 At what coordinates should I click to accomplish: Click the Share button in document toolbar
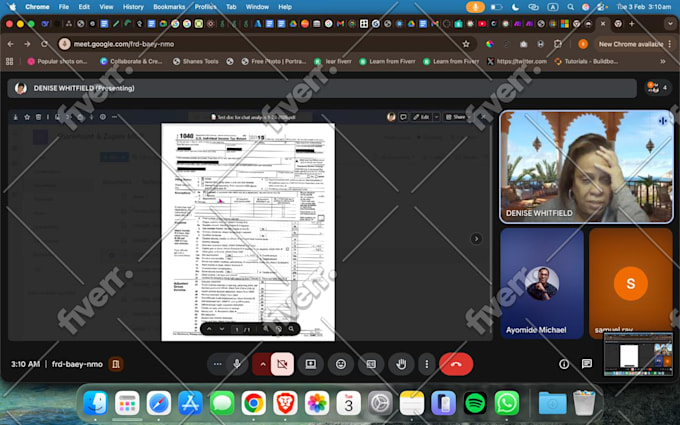click(x=456, y=117)
